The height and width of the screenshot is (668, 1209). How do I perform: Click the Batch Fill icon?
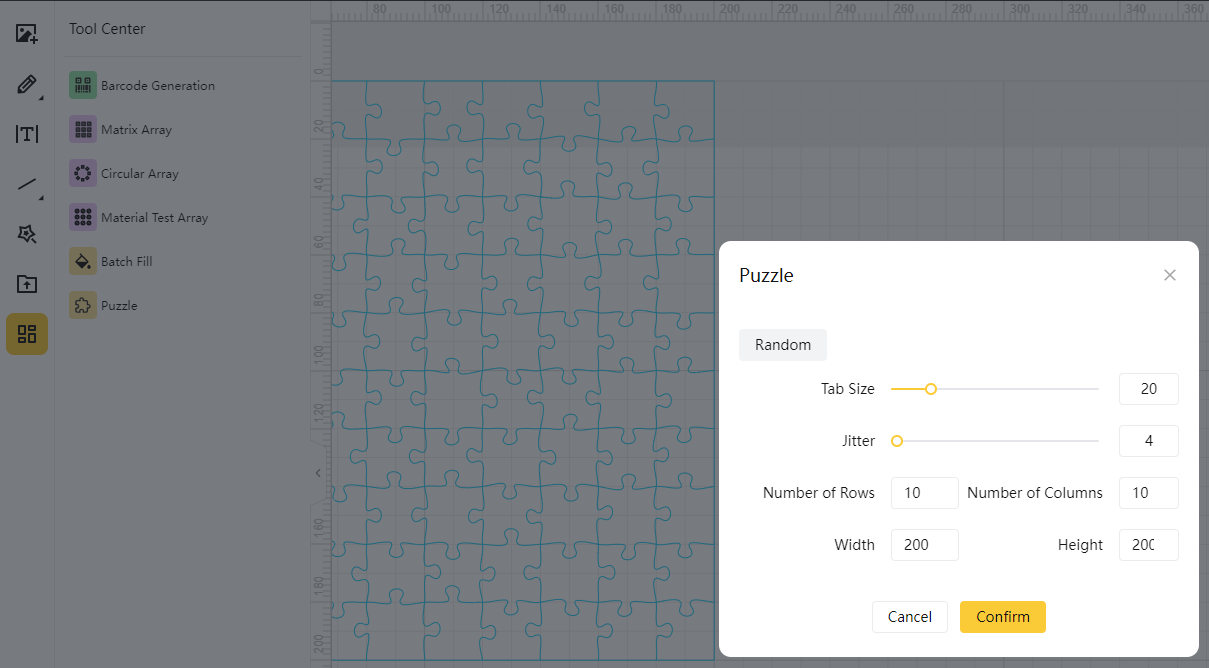tap(83, 261)
